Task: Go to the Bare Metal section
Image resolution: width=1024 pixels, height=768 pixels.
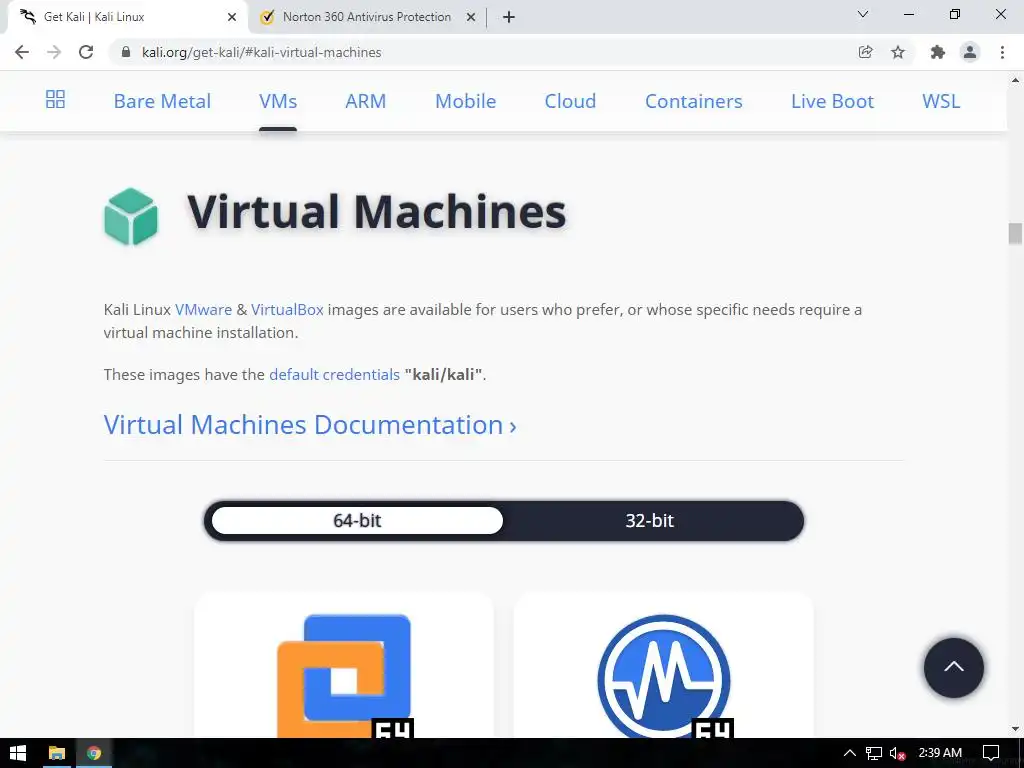Action: click(x=162, y=101)
